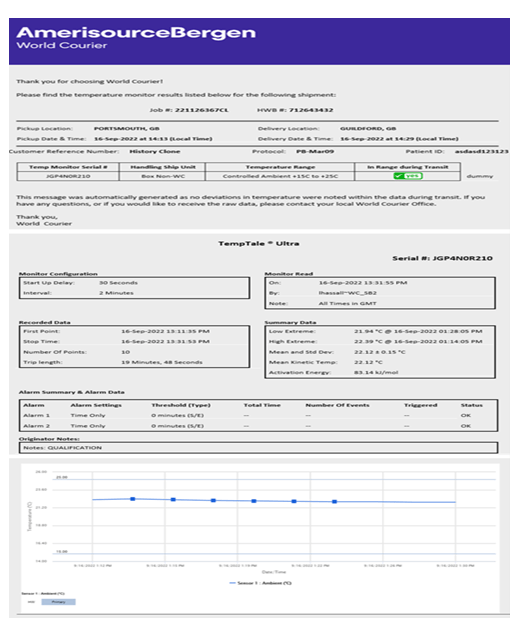
Task: Click Trip length 19 Minutes, 48 Seconds
Action: pos(162,362)
